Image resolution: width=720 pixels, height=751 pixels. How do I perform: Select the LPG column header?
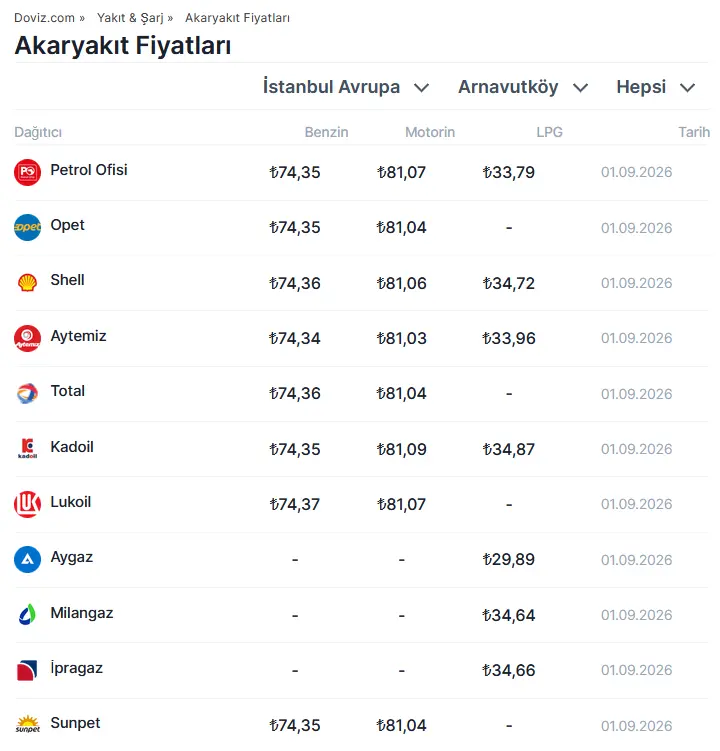[x=549, y=132]
